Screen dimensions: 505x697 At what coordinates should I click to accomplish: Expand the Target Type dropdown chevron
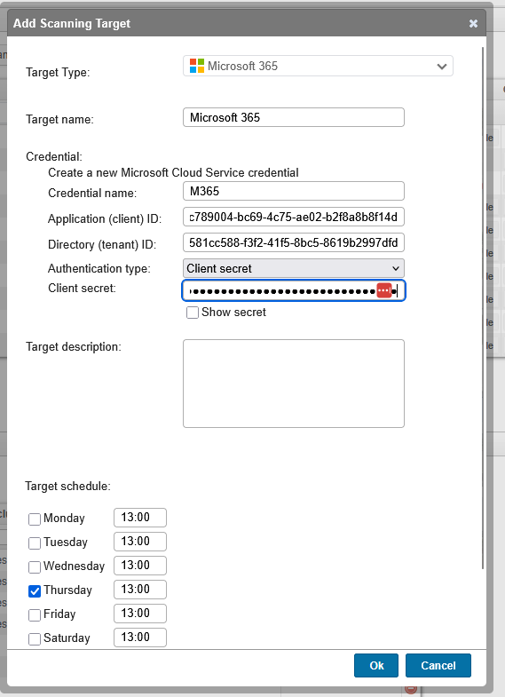tap(441, 66)
